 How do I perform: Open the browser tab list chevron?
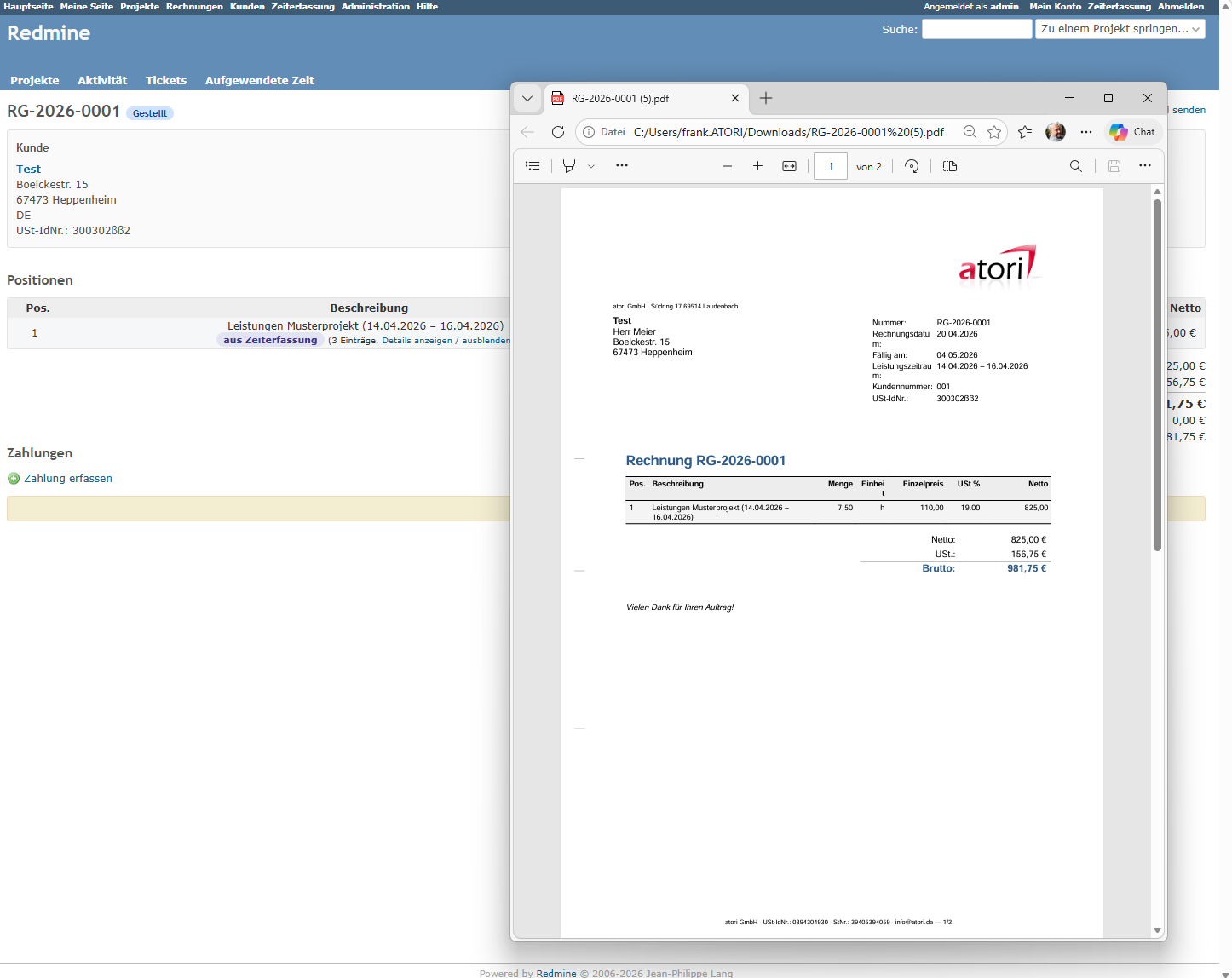(x=527, y=98)
